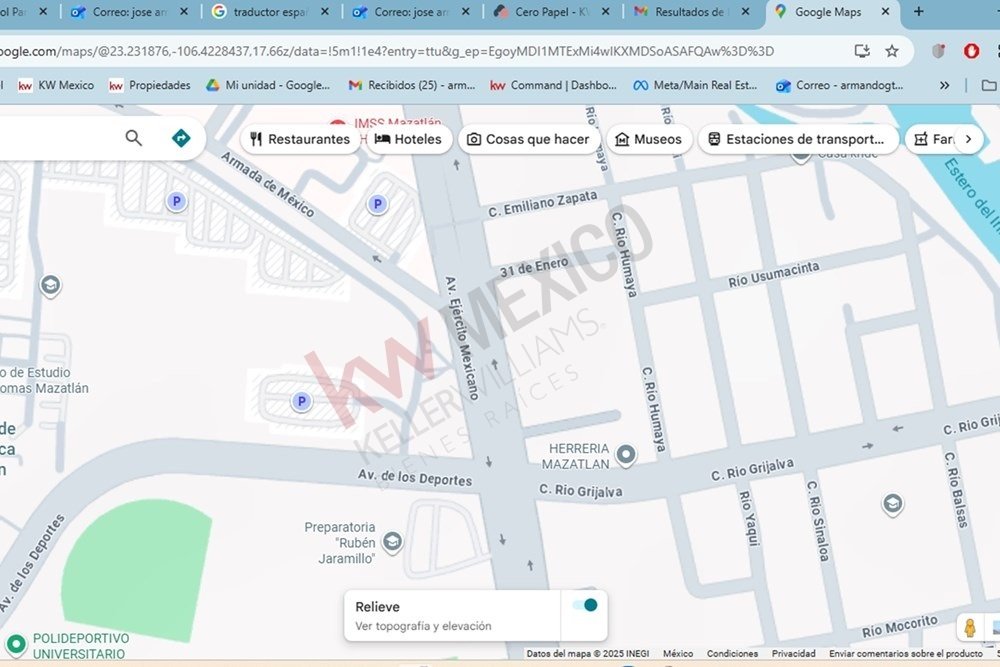Click the POLIDEPORTIVO UNIVERSITARIO green pin
Viewport: 1000px width, 667px height.
15,644
